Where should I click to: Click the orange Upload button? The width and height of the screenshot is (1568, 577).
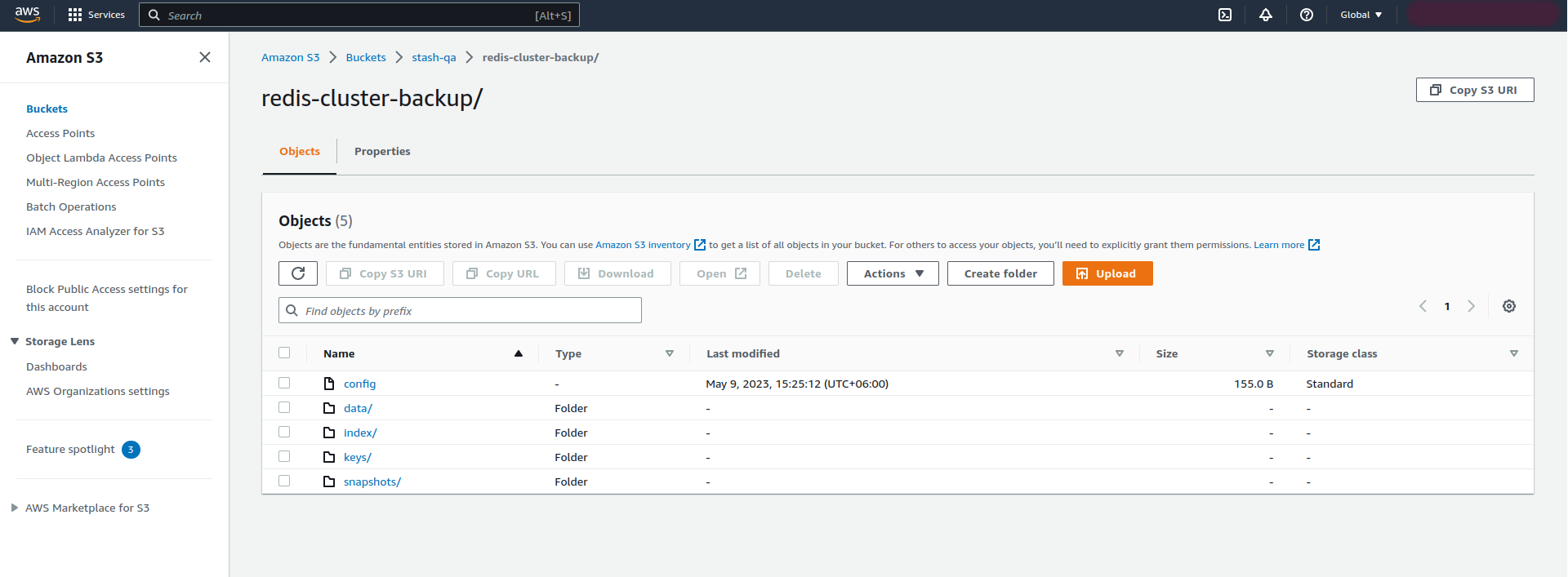(x=1107, y=273)
